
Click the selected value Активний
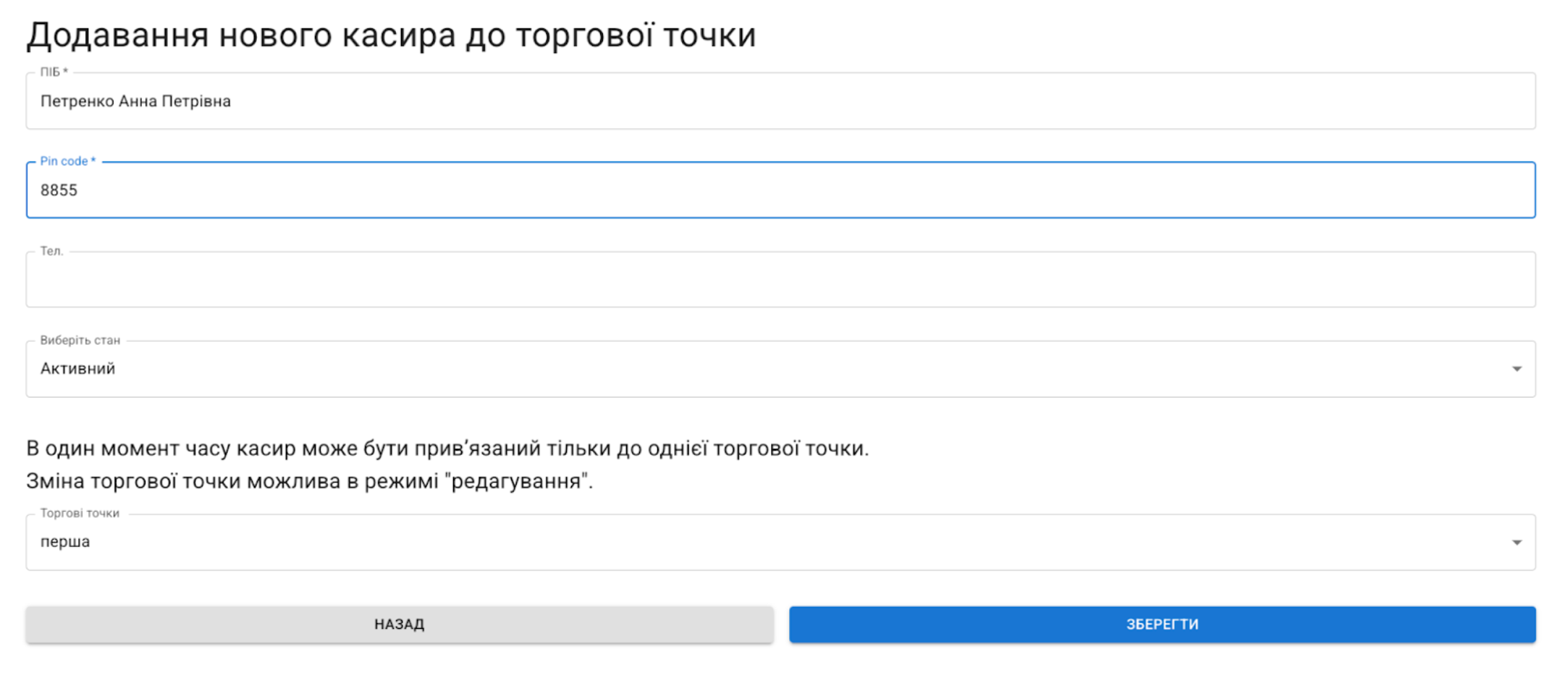coord(77,369)
